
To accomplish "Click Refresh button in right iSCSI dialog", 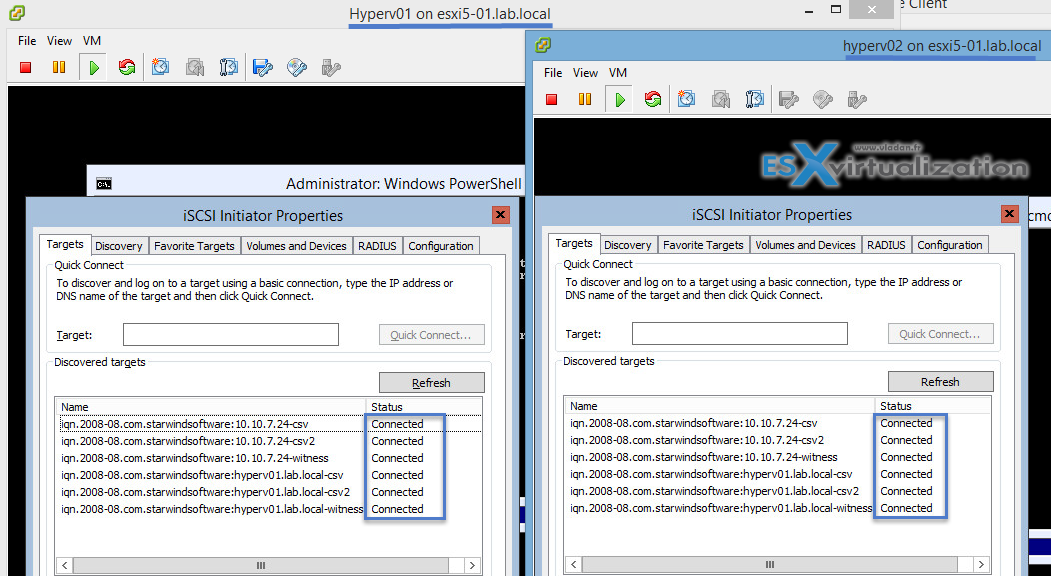I will pos(940,382).
